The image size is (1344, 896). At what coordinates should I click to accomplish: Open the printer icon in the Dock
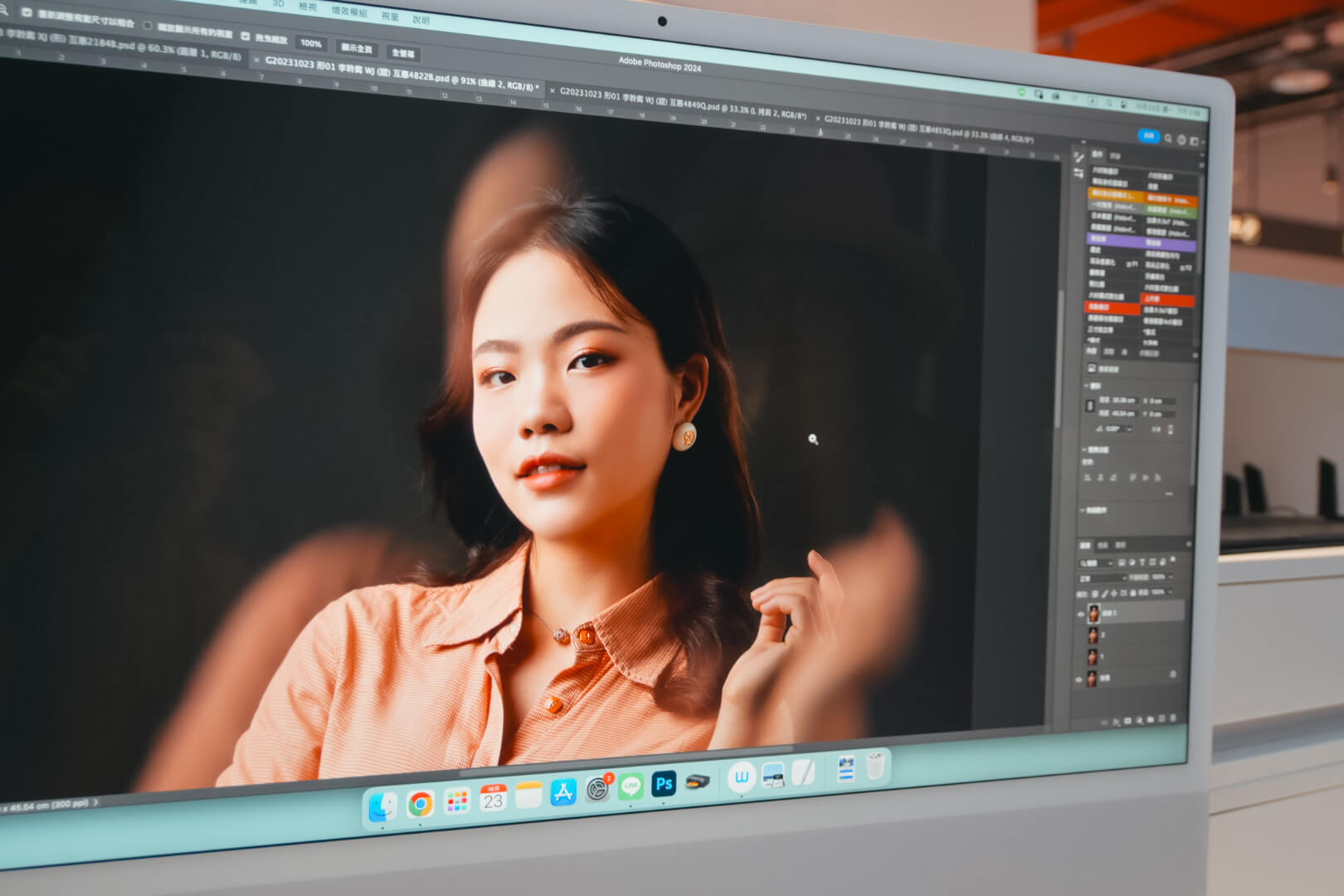698,781
